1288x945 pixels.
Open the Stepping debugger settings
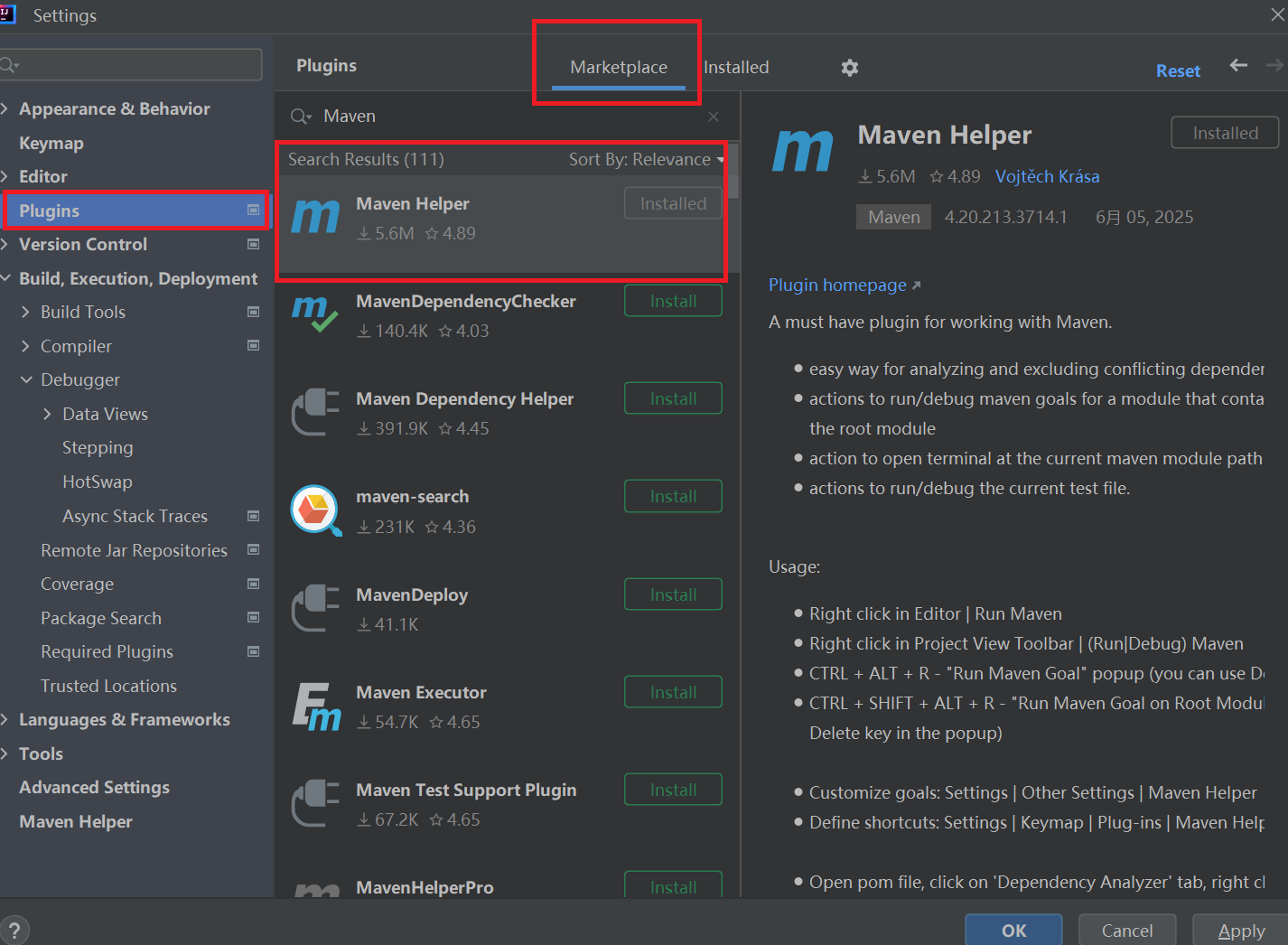tap(98, 447)
